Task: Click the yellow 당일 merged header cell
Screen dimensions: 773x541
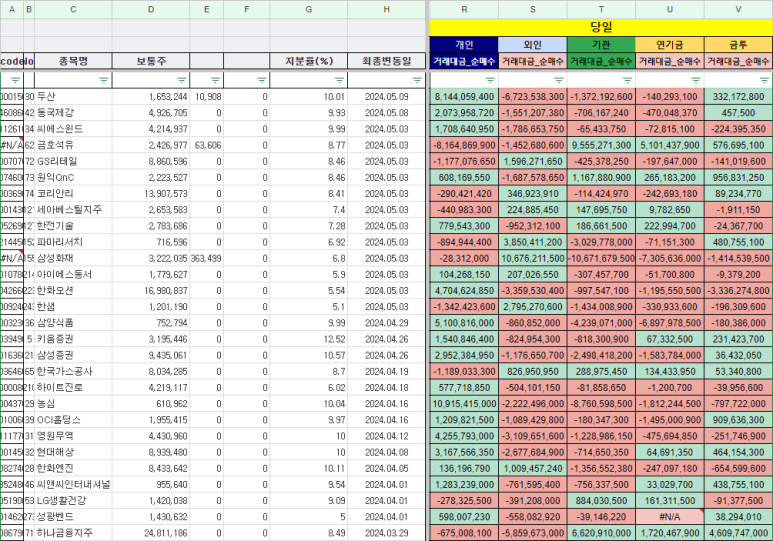Action: coord(601,27)
